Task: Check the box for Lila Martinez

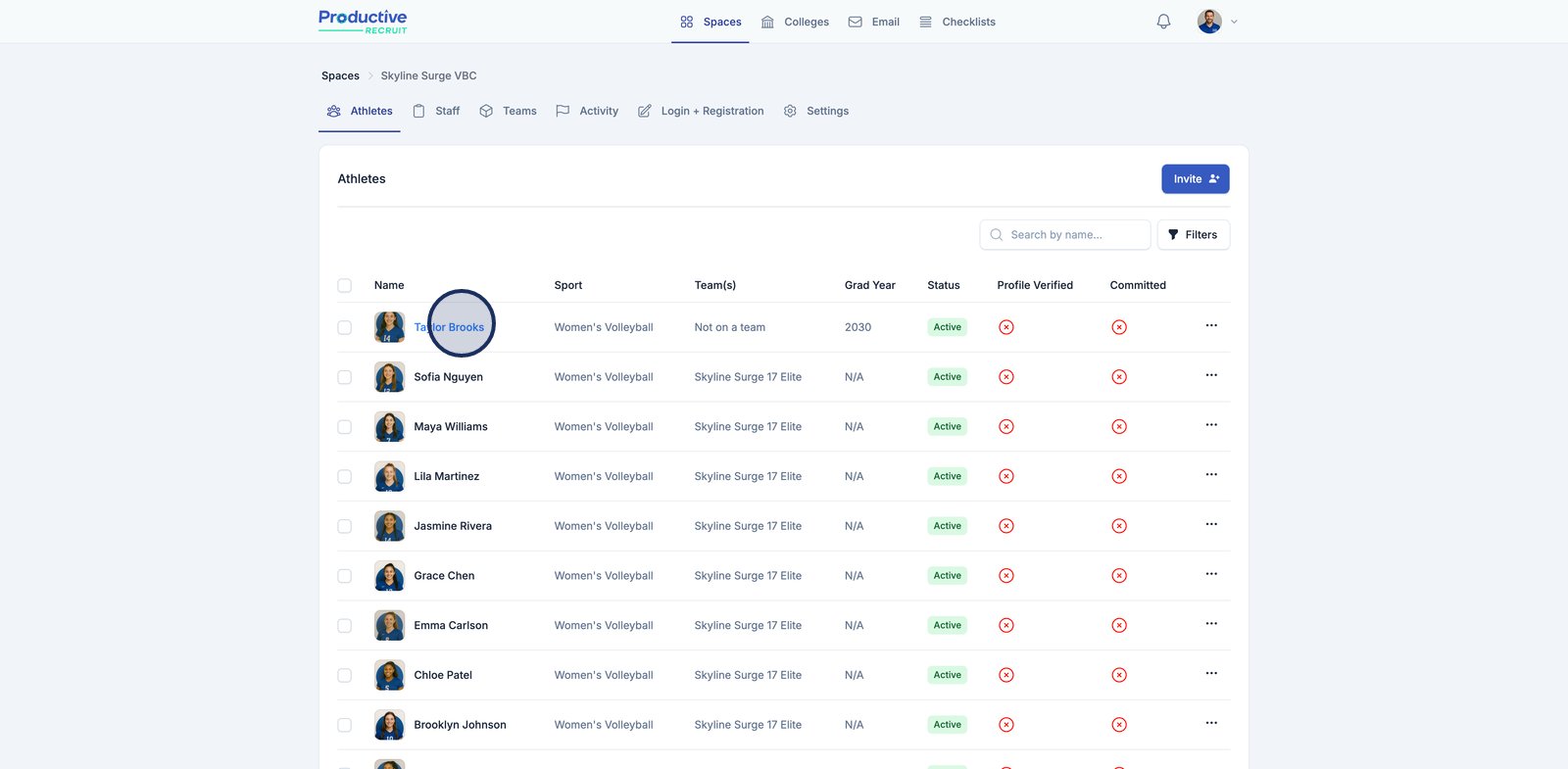Action: (x=345, y=477)
